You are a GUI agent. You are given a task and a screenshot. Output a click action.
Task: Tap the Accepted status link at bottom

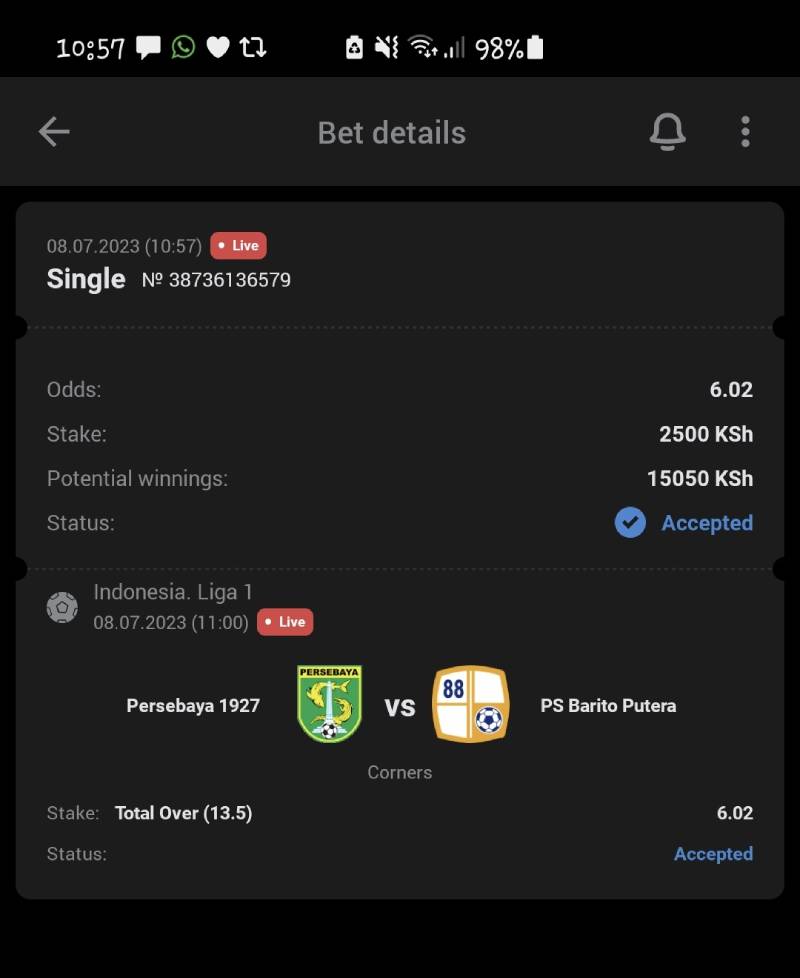(713, 854)
